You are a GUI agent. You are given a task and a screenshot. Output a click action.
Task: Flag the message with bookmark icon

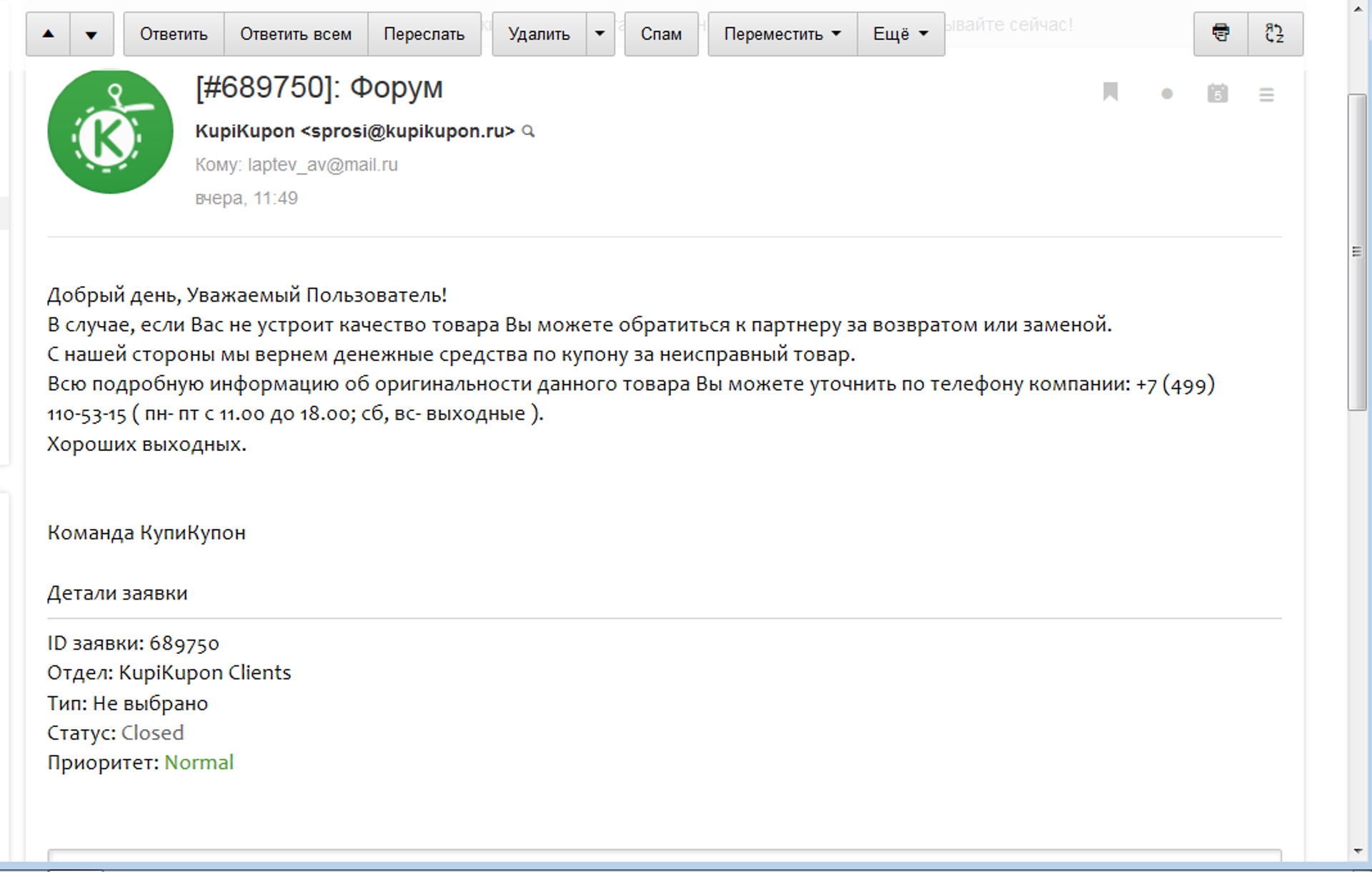click(x=1110, y=92)
